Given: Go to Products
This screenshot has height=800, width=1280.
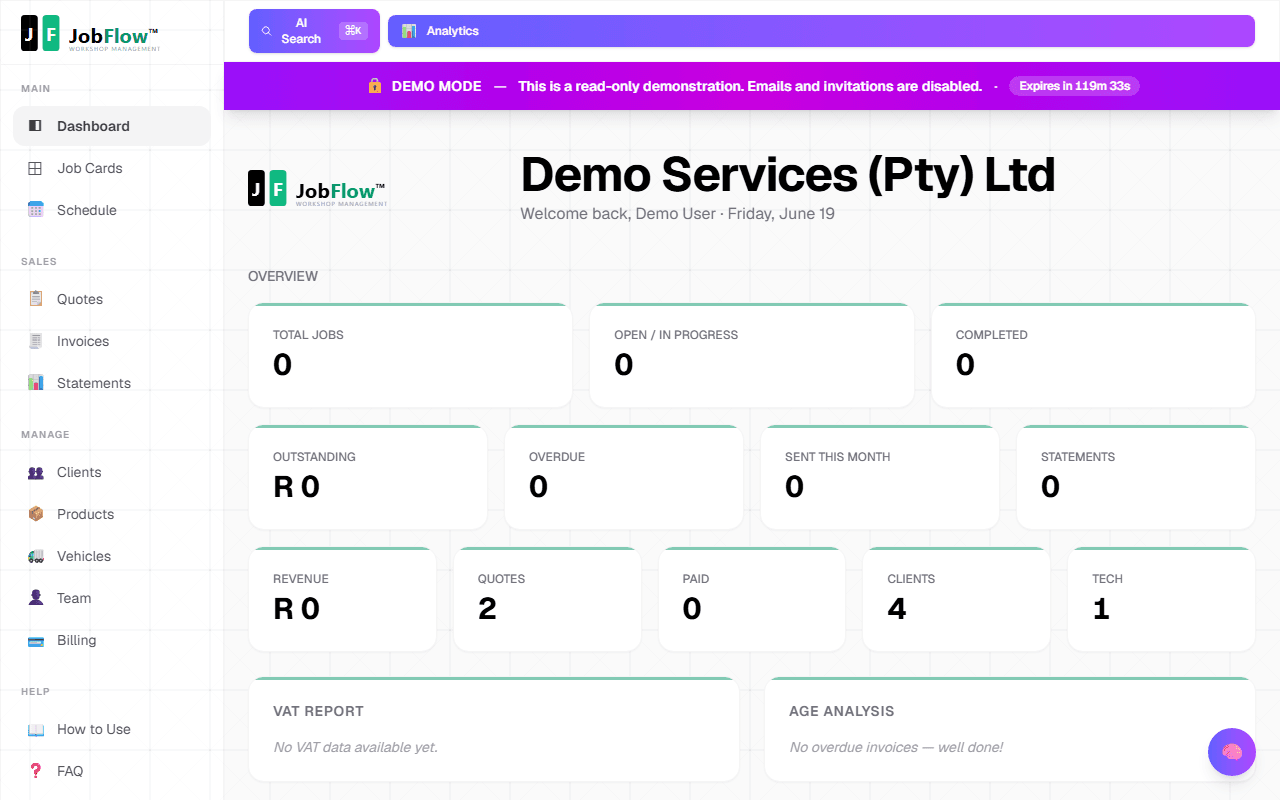Looking at the screenshot, I should (112, 514).
